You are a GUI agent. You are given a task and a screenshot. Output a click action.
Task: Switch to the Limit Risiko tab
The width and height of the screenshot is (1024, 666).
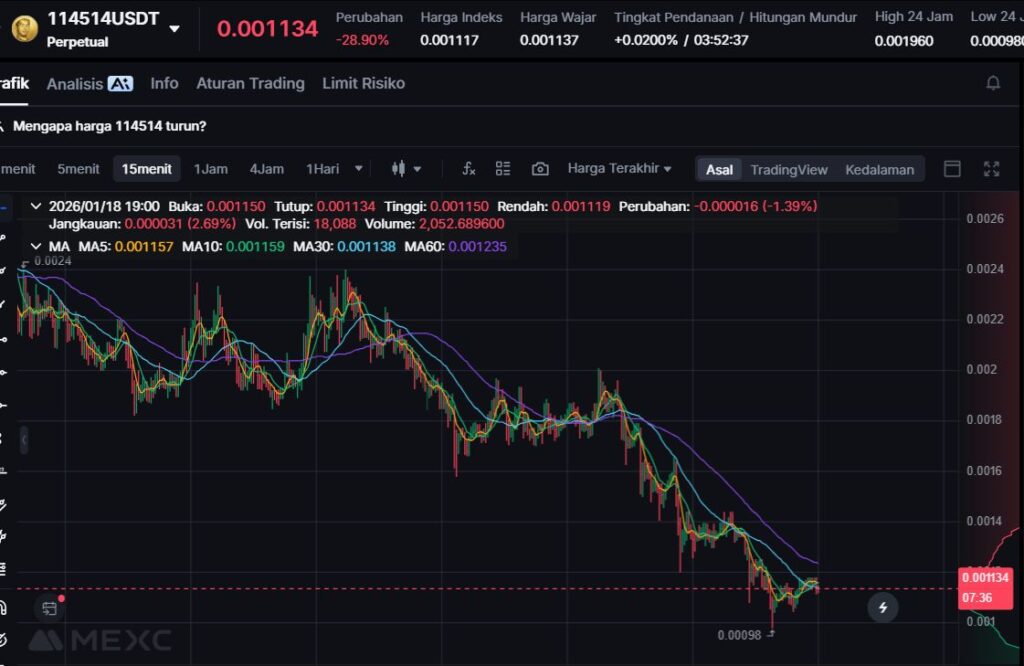point(363,83)
